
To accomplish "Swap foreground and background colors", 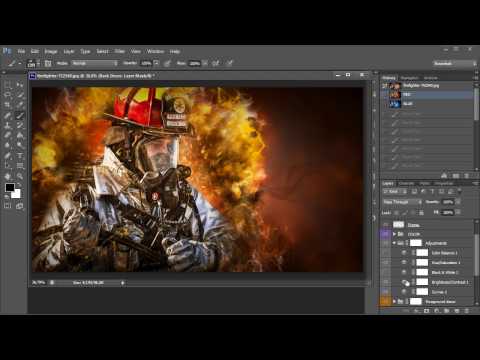I will (19, 185).
